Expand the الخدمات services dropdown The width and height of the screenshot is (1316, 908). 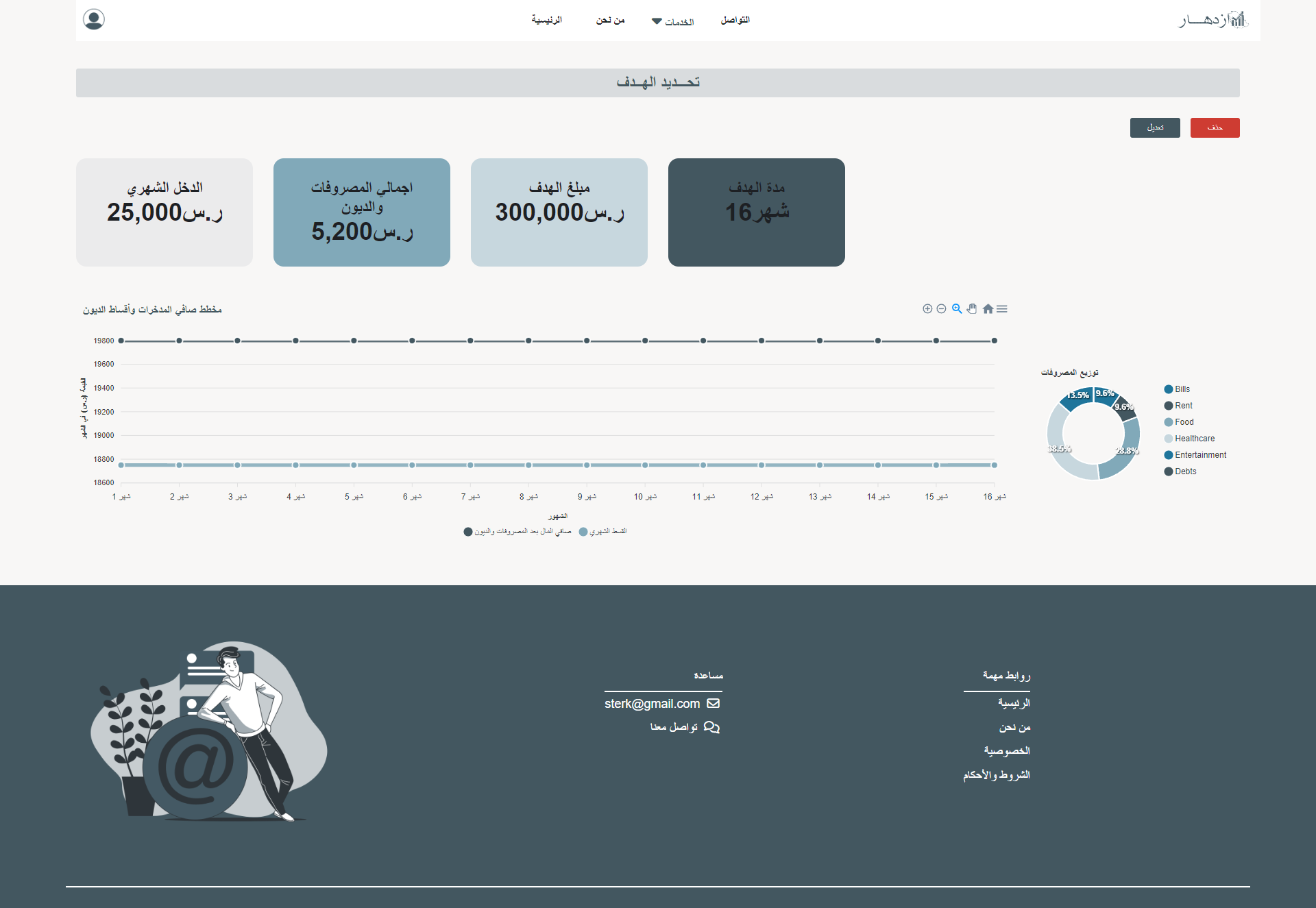673,22
